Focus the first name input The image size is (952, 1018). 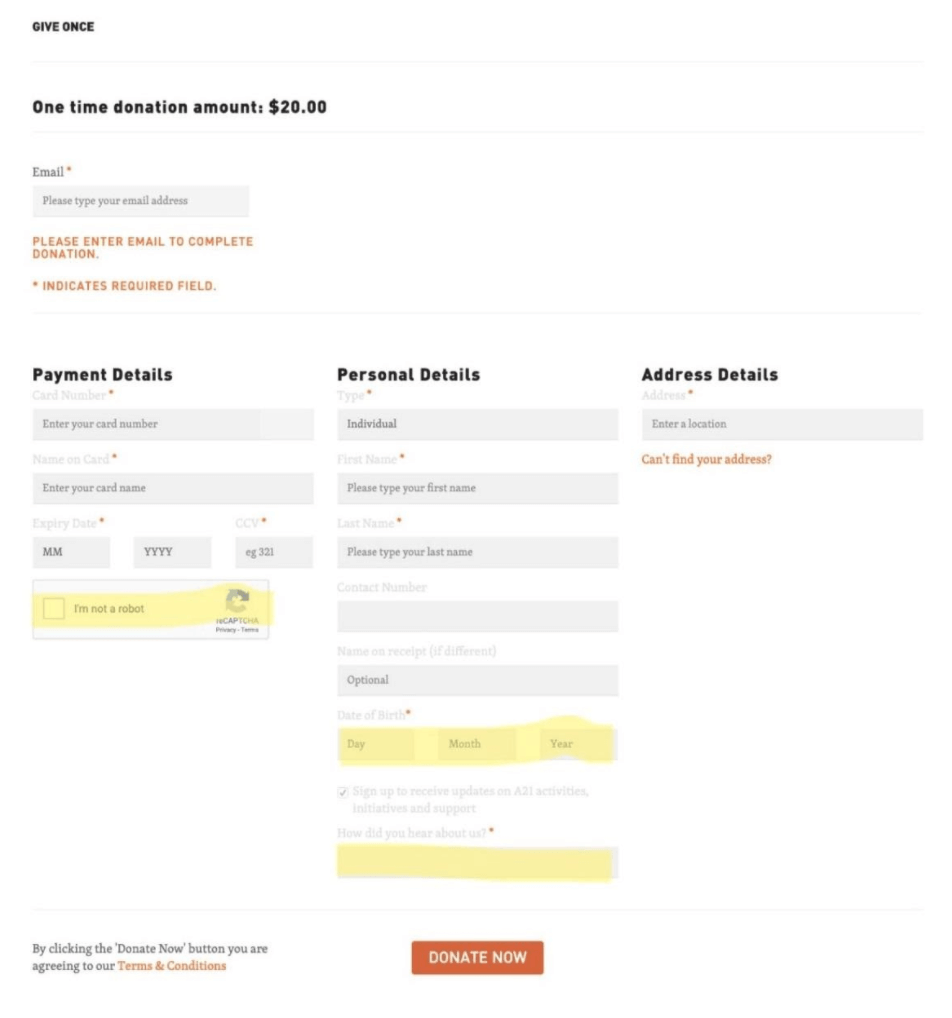[x=477, y=488]
